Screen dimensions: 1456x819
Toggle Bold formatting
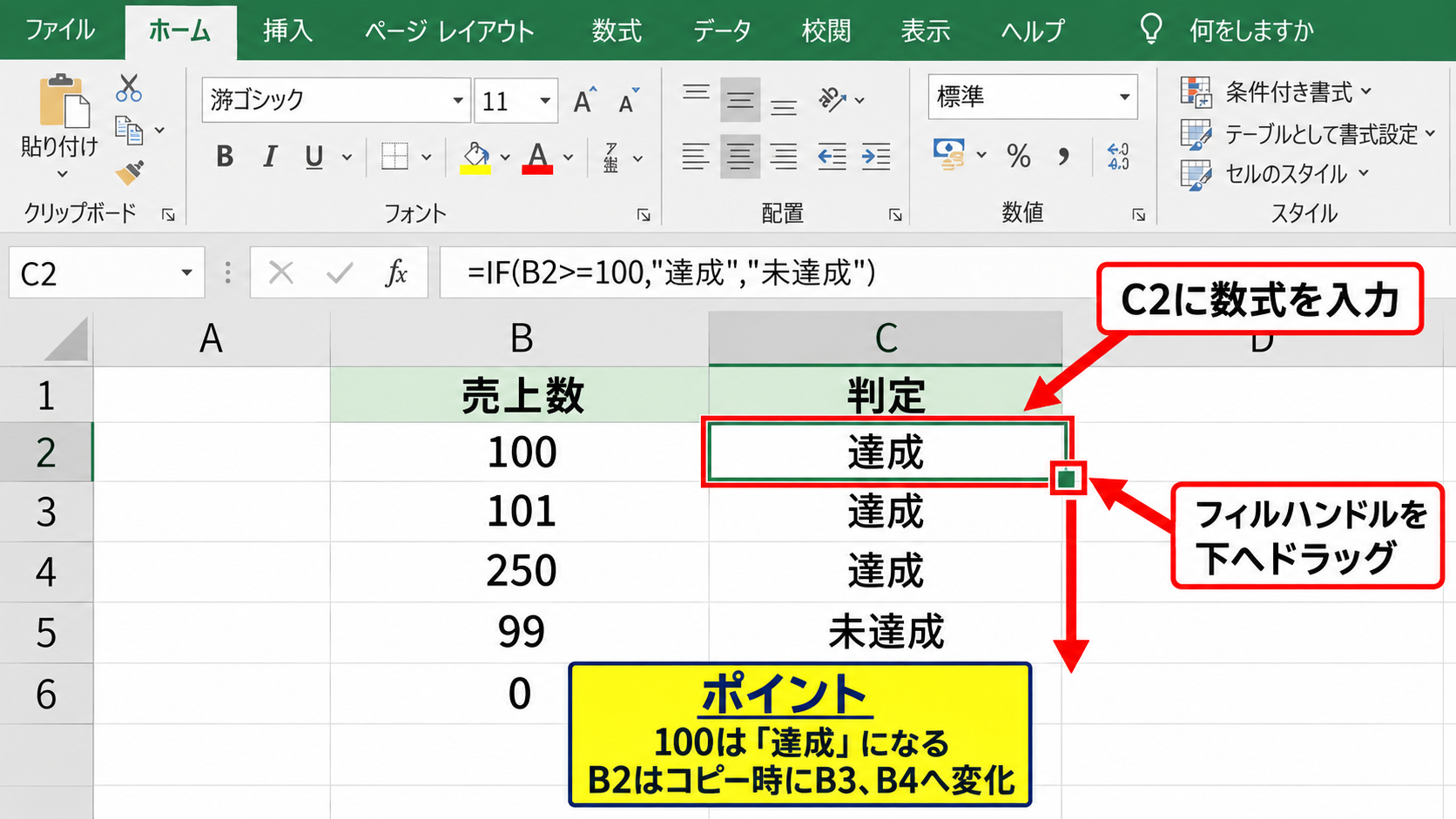pos(225,157)
